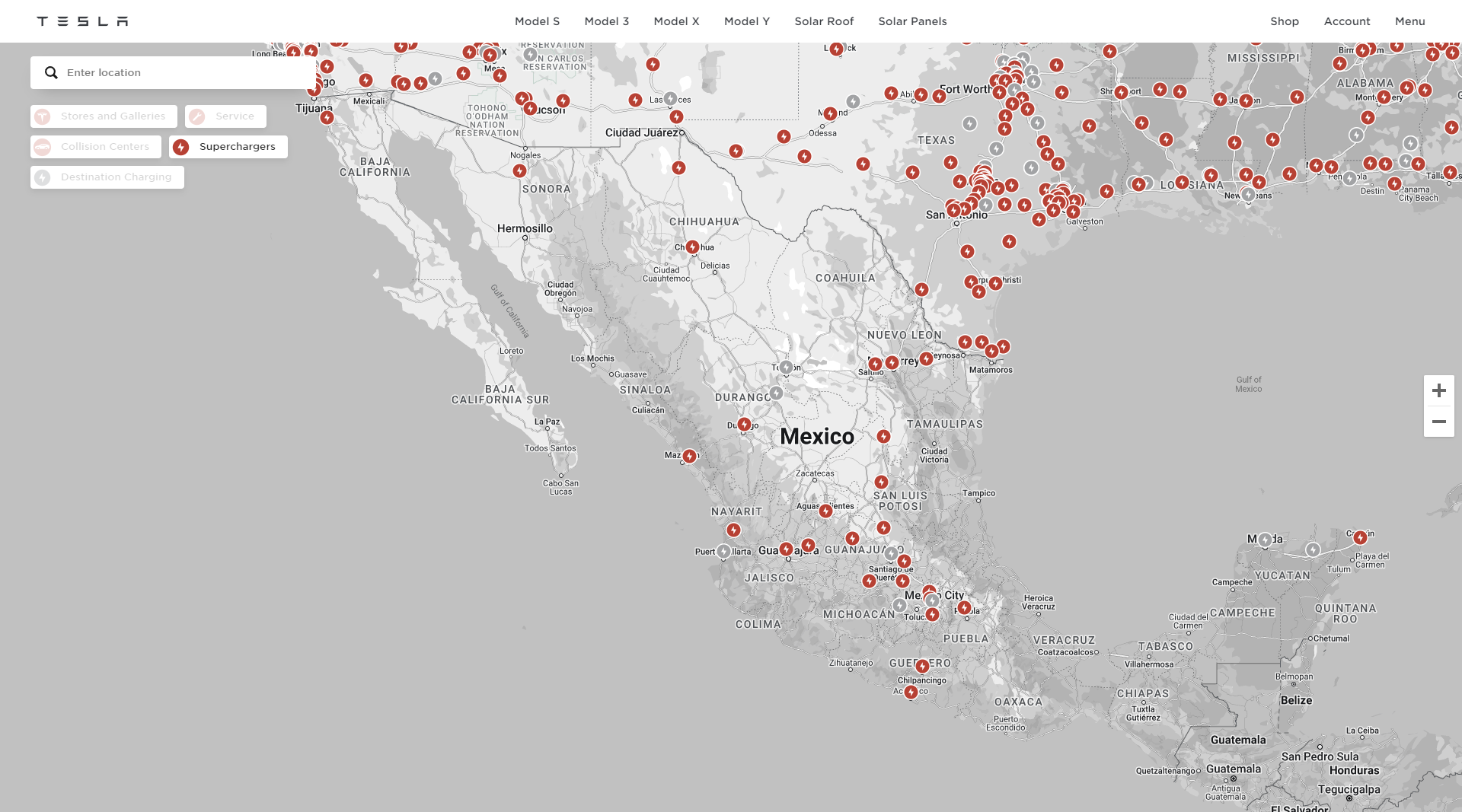Focus the Enter location search field
The width and height of the screenshot is (1462, 812).
183,73
